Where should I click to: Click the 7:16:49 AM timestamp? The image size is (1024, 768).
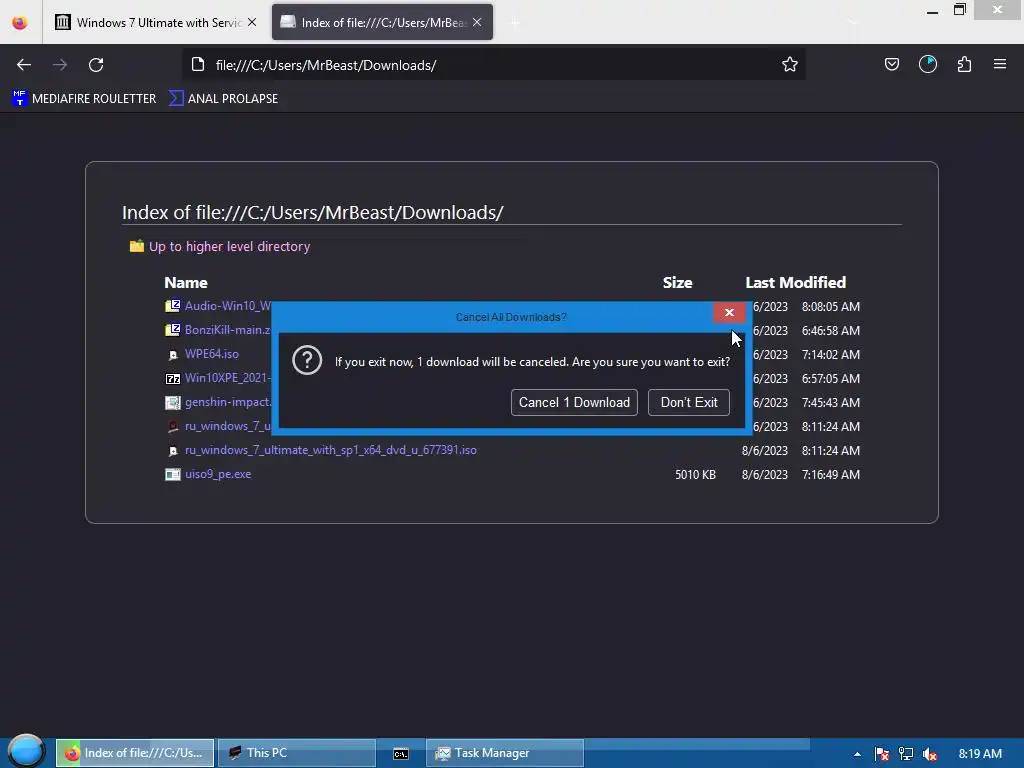(831, 475)
